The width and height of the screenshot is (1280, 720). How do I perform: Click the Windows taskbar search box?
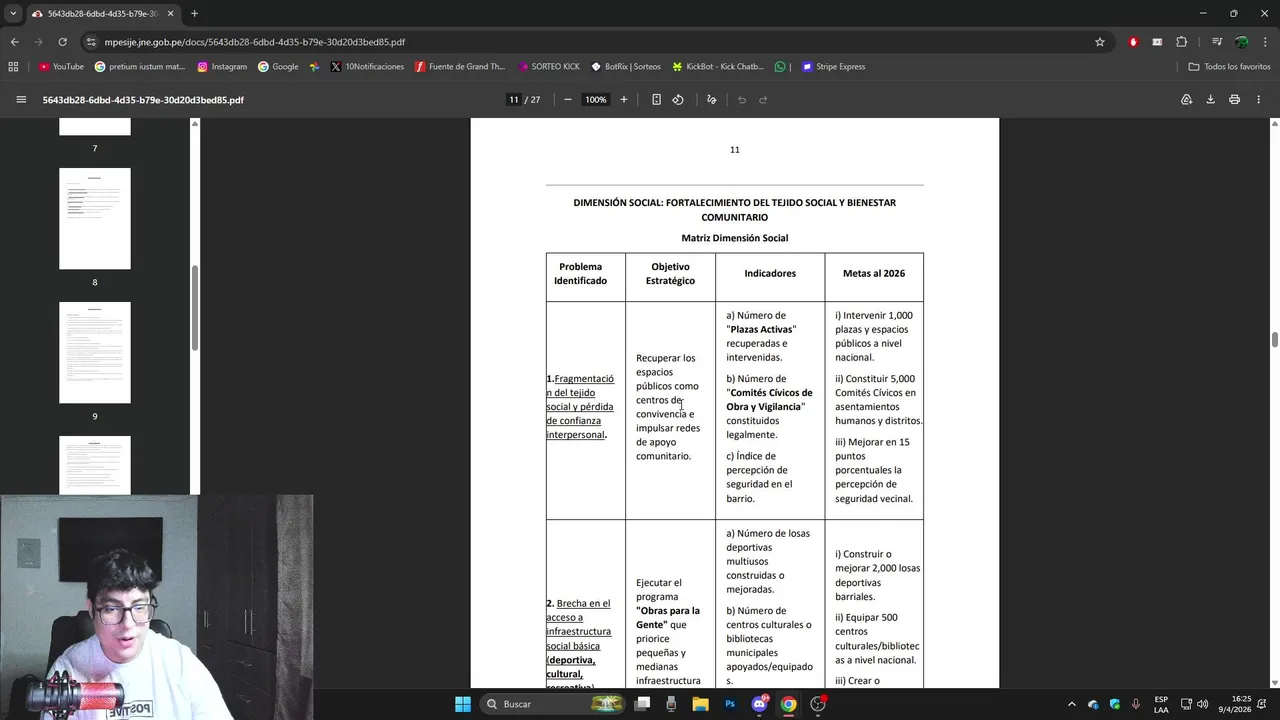click(x=552, y=704)
